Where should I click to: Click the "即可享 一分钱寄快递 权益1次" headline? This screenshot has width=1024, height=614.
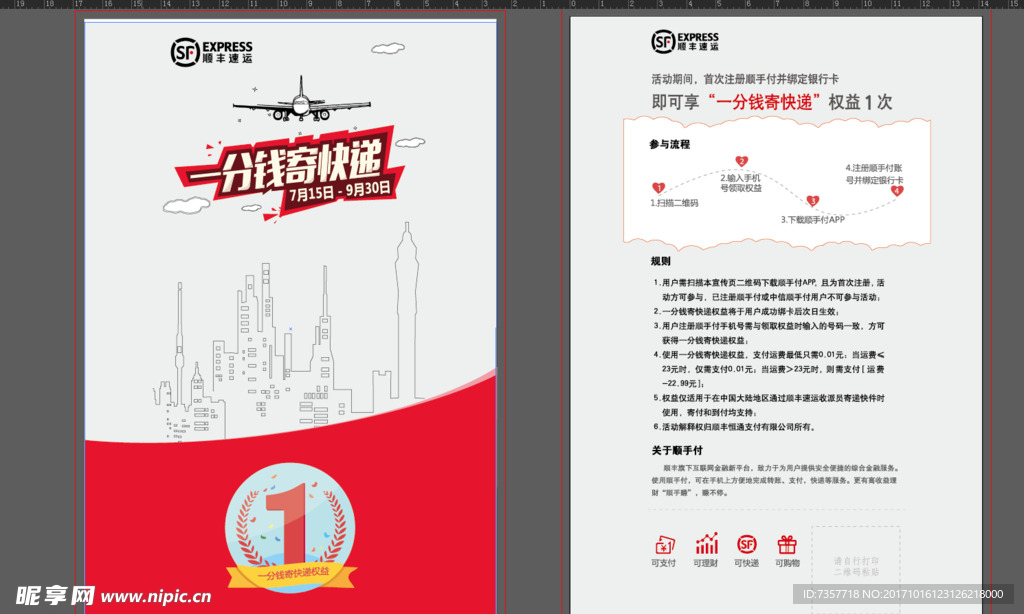pos(772,102)
